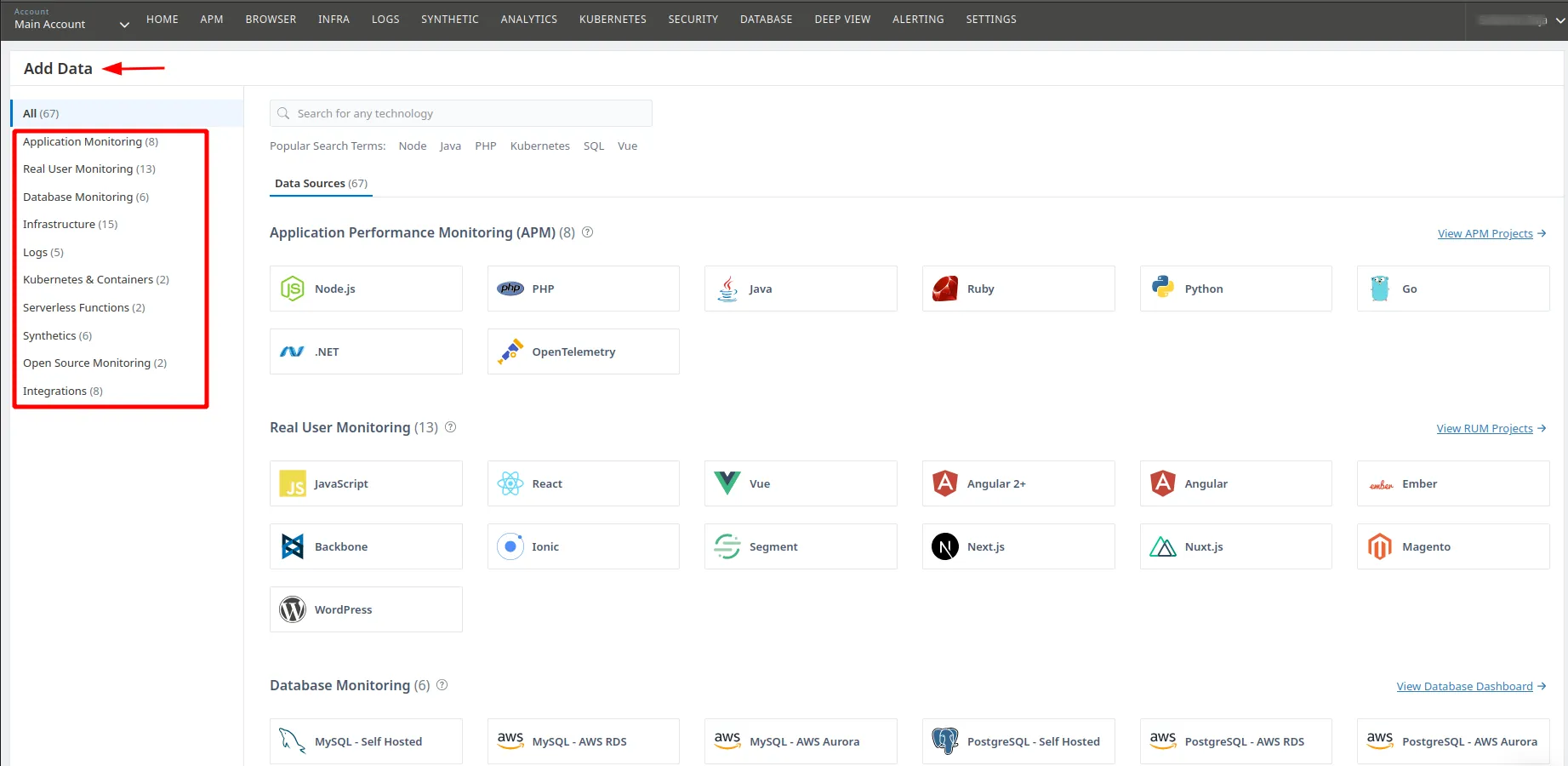
Task: Click the Backbone logo icon
Action: point(293,546)
